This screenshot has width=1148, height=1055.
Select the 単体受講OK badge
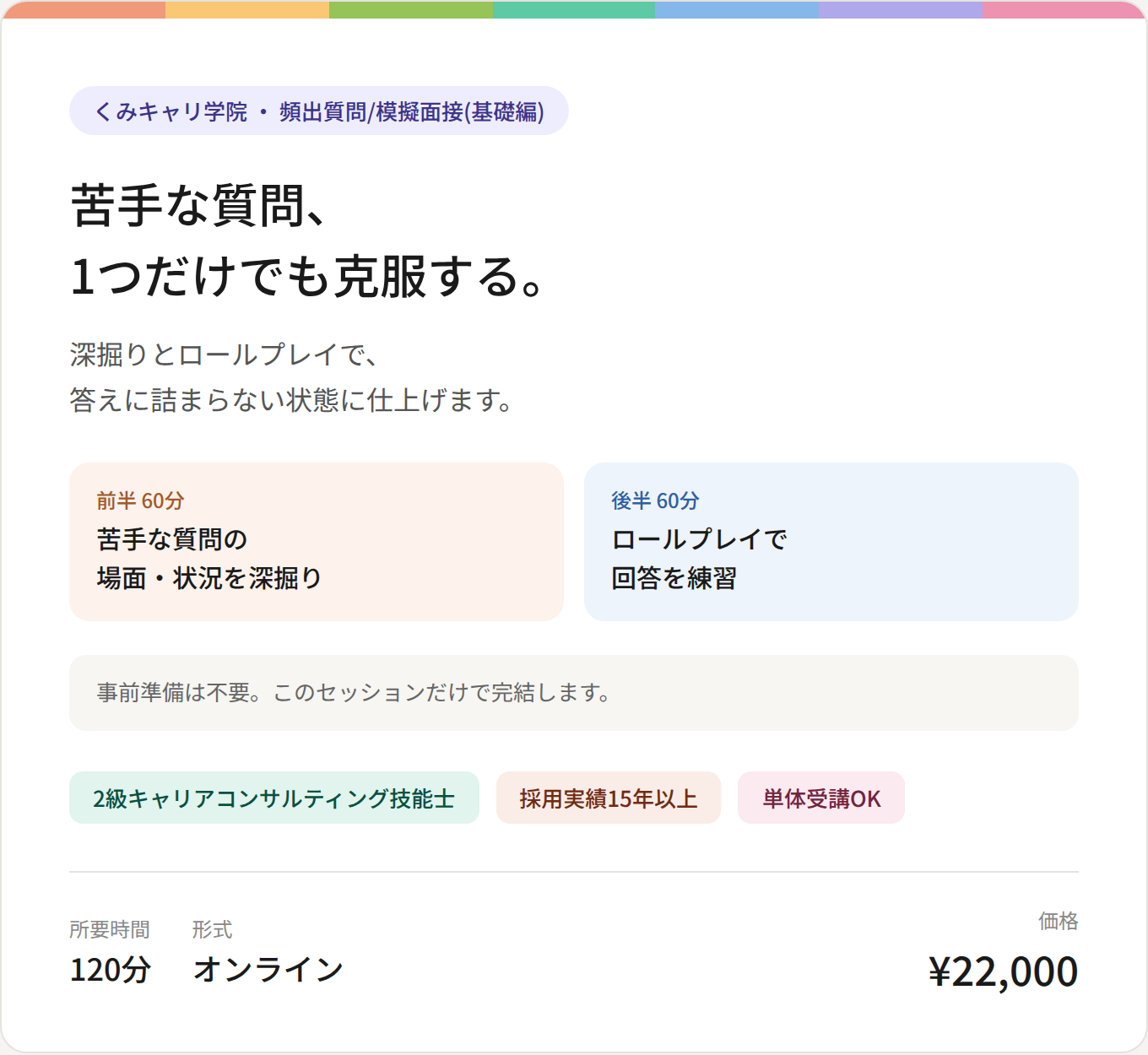coord(821,798)
